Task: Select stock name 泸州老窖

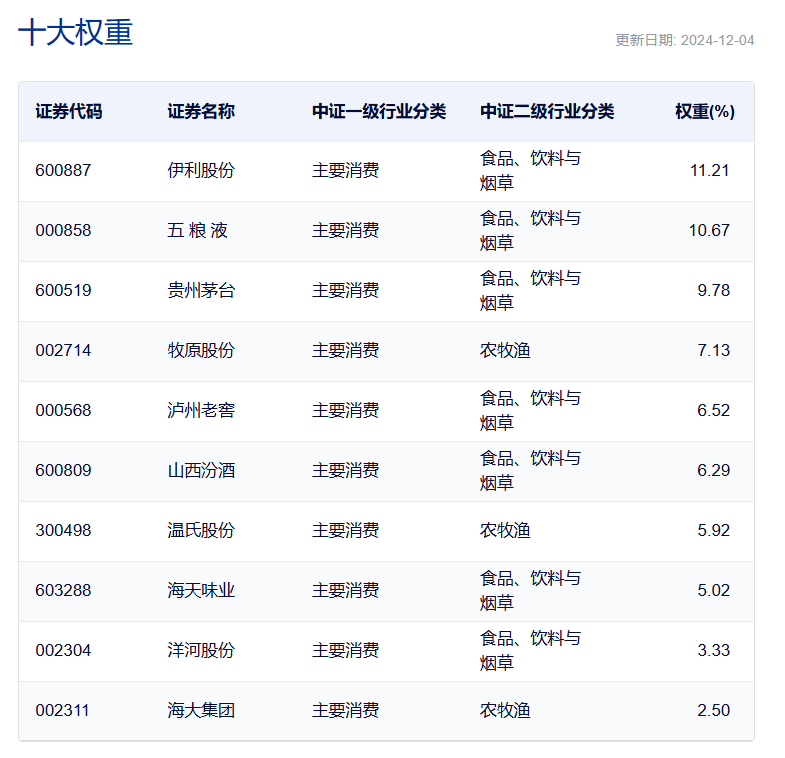Action: pos(201,411)
